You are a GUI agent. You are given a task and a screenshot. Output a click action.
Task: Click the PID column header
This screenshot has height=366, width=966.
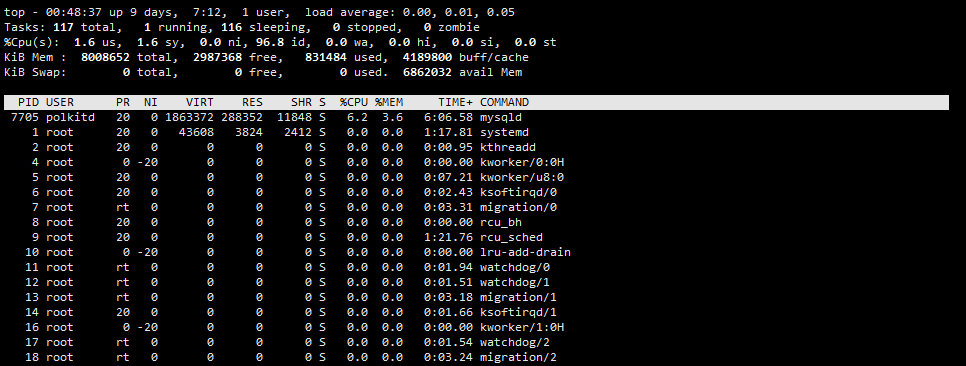(x=28, y=102)
